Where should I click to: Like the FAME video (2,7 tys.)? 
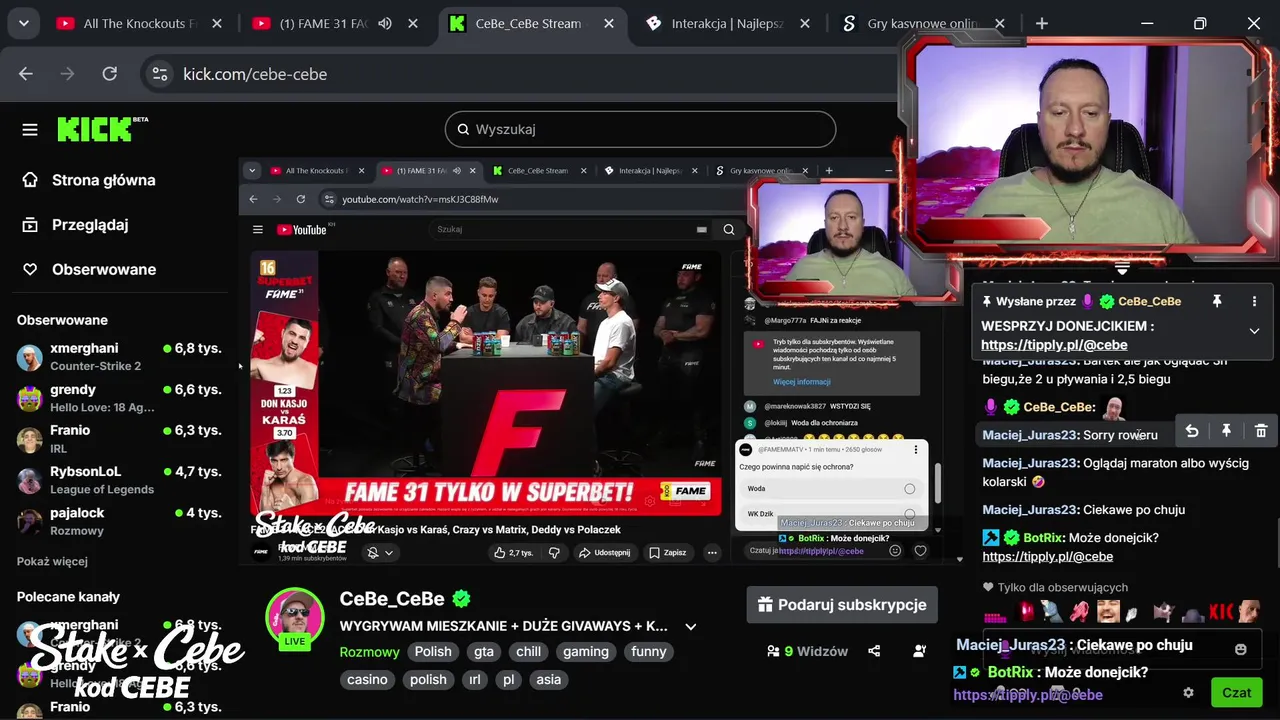coord(514,552)
